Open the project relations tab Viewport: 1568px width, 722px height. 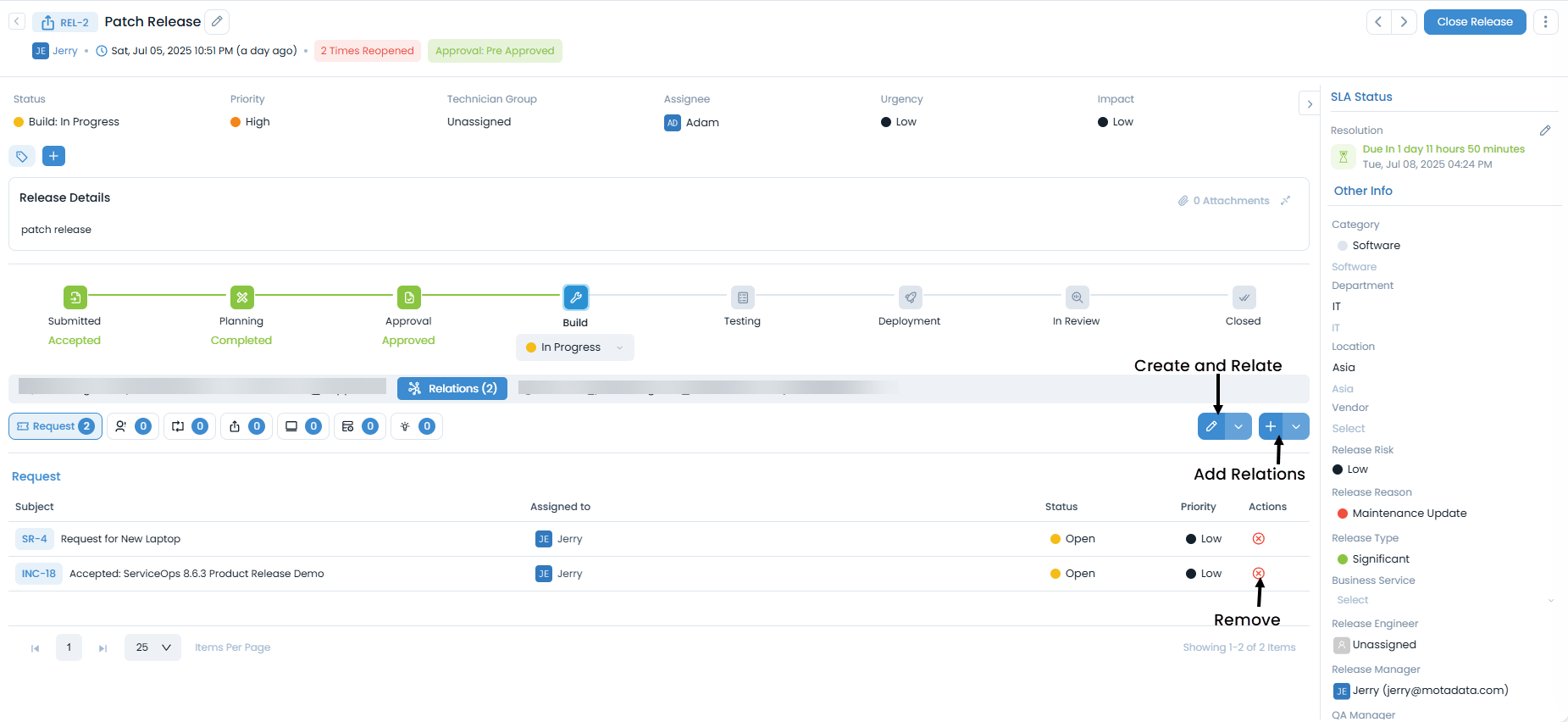pyautogui.click(x=360, y=426)
